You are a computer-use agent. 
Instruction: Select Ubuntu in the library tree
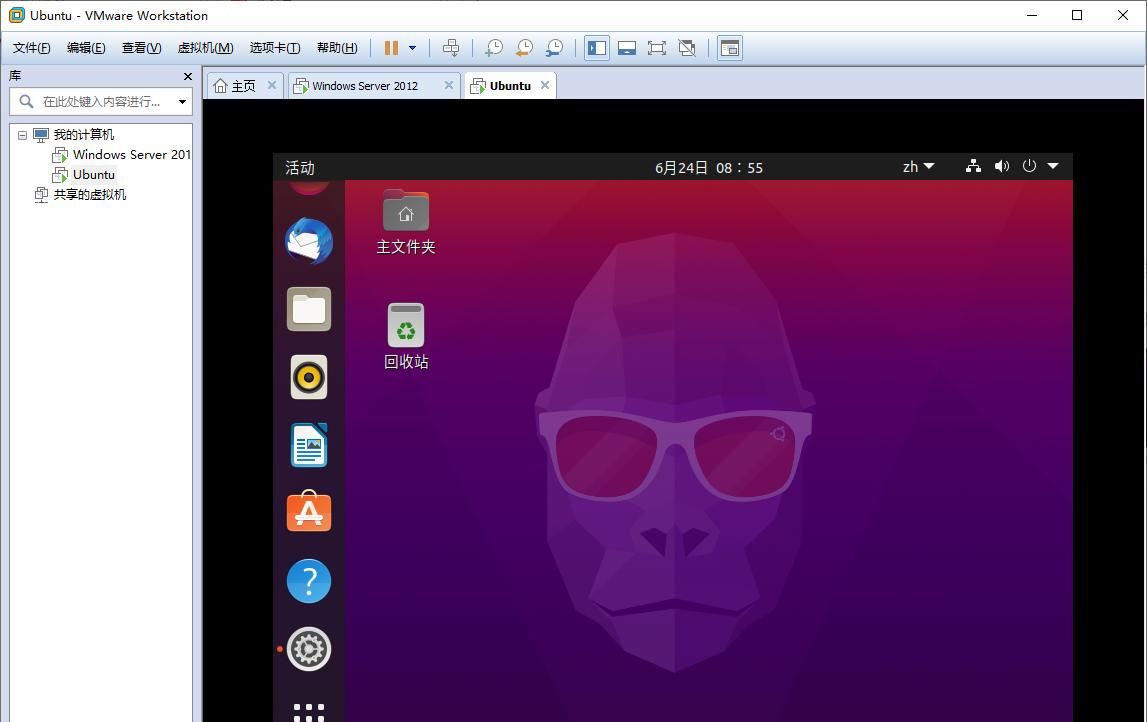tap(93, 174)
